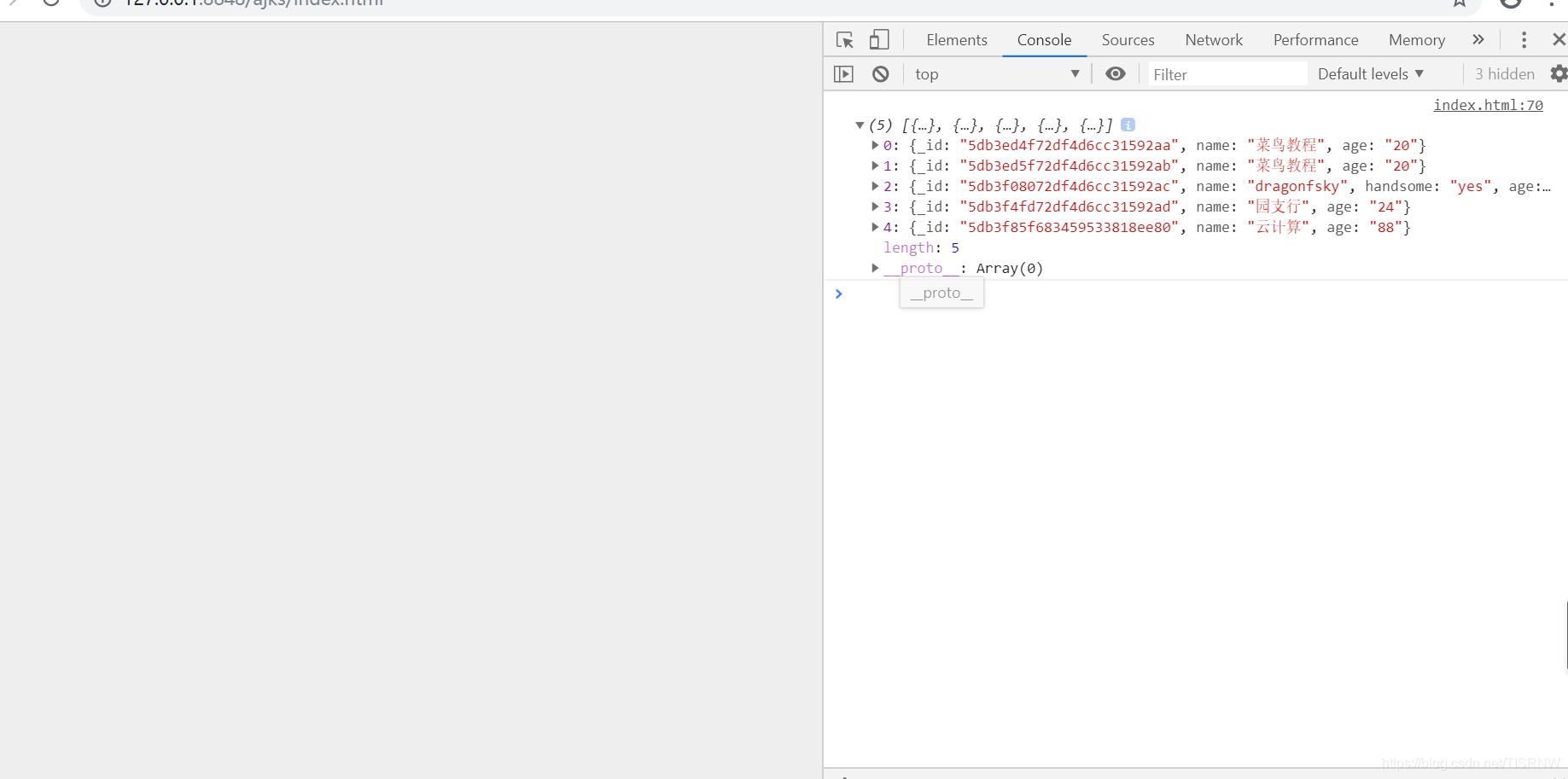
Task: Open the top context dropdown
Action: pyautogui.click(x=997, y=74)
